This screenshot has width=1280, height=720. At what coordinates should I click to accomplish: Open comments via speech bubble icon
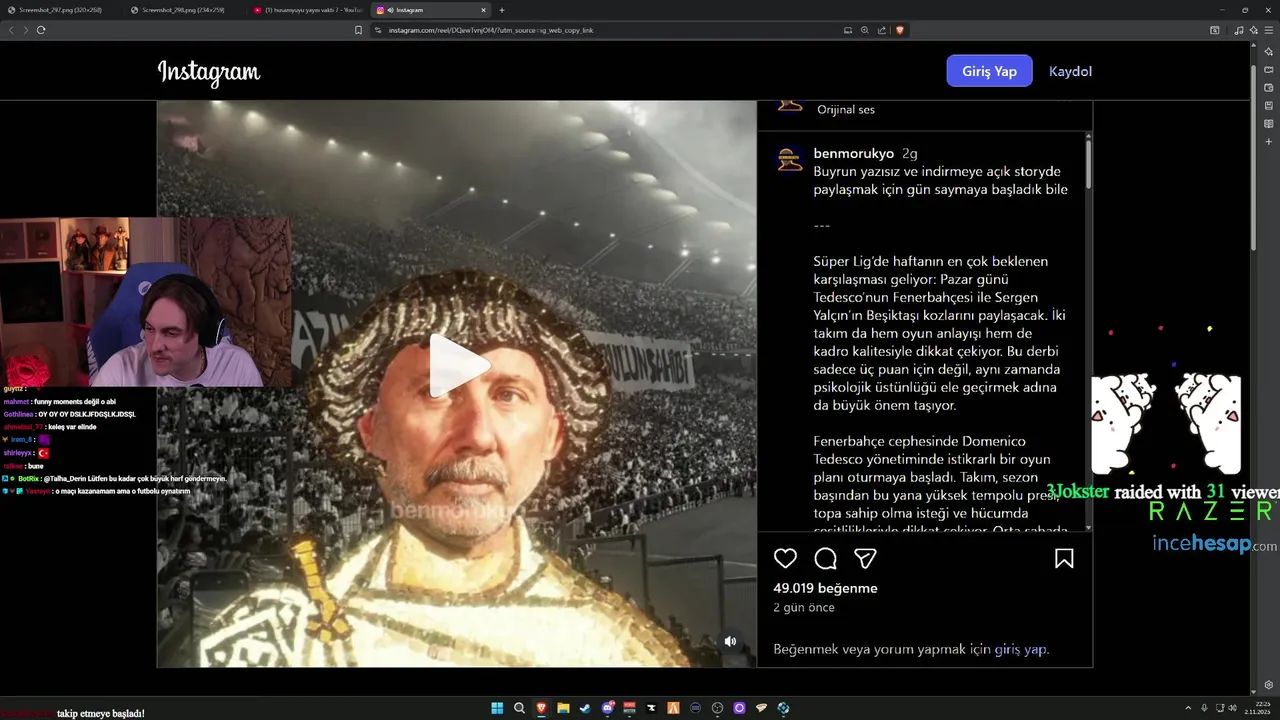click(825, 558)
